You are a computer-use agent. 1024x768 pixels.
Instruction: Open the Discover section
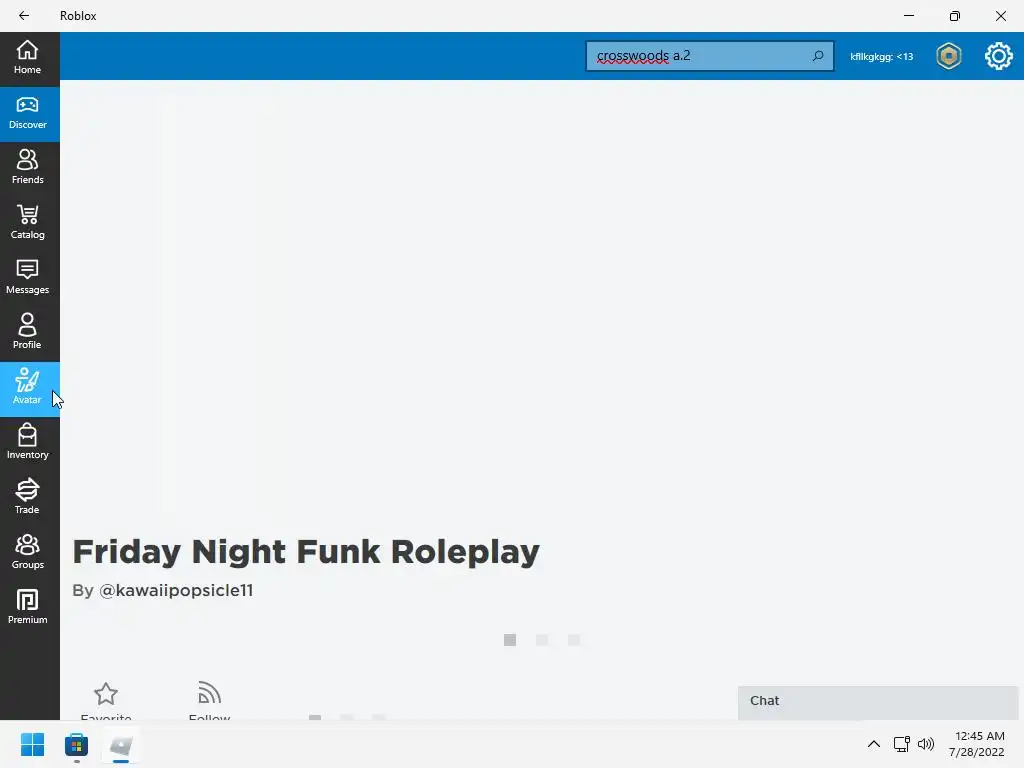click(x=27, y=114)
